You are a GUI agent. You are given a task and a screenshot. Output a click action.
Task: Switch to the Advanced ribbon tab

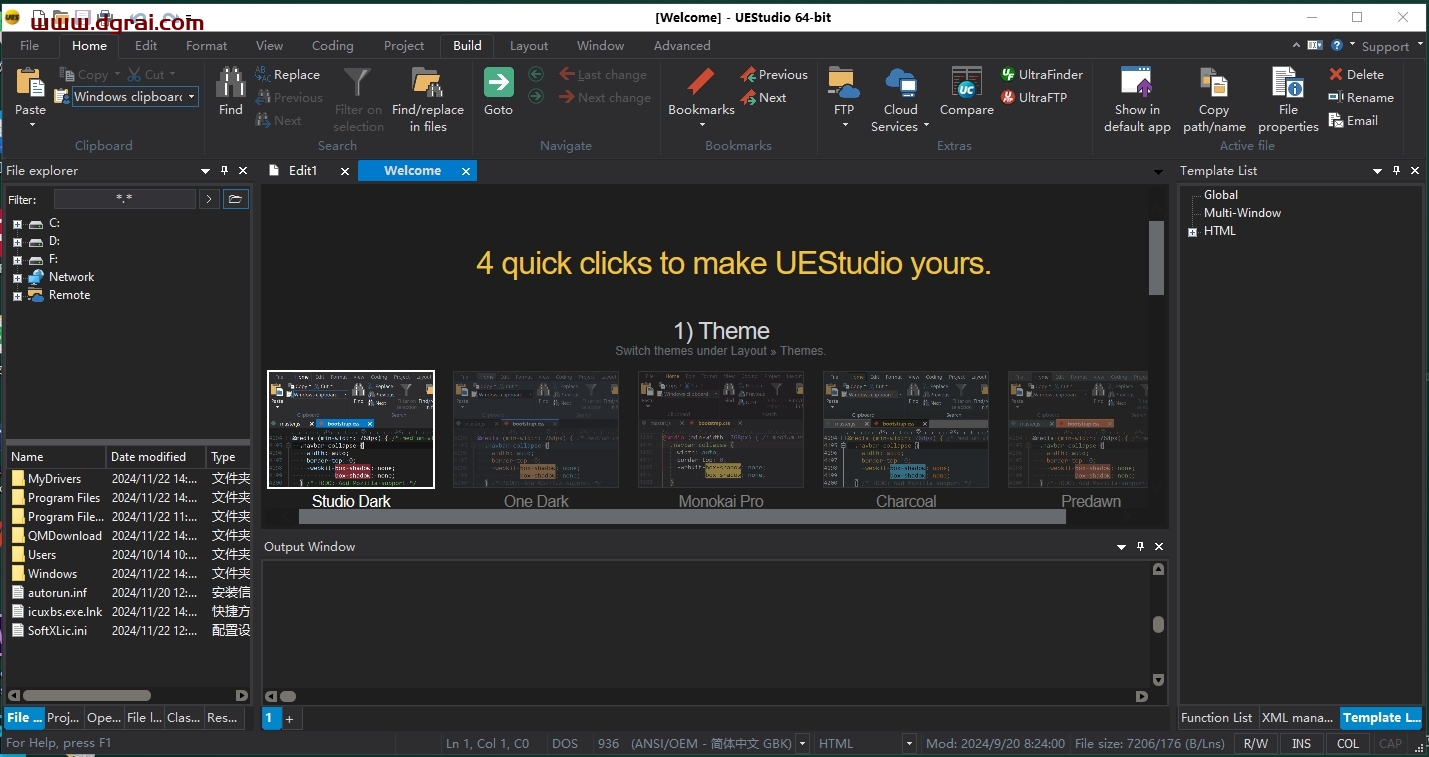682,45
